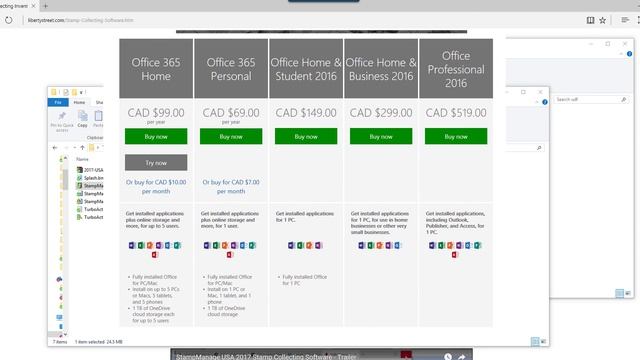Click the Try now button
The height and width of the screenshot is (360, 640).
pyautogui.click(x=156, y=162)
